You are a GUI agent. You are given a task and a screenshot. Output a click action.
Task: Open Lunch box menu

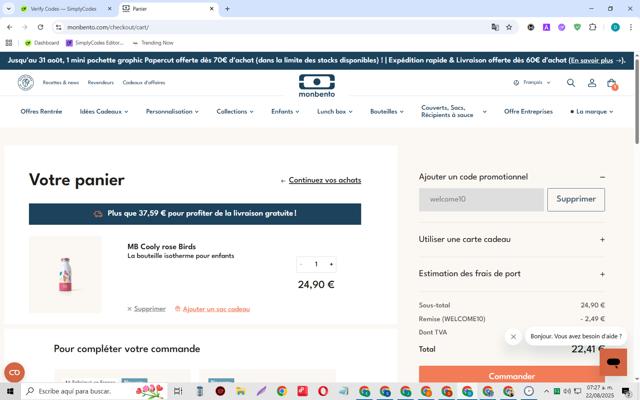[x=334, y=111]
